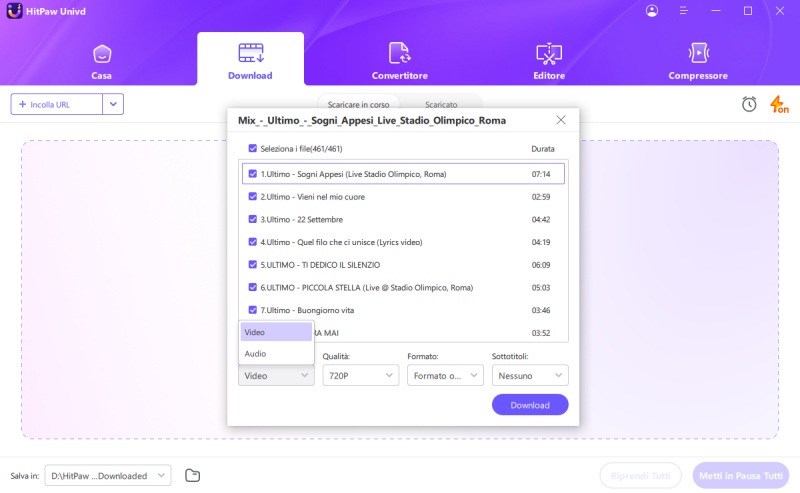Uncheck 5.ULTIMO - TI DEDICO IL SILENZIO checkbox
The height and width of the screenshot is (493, 800).
pos(253,264)
